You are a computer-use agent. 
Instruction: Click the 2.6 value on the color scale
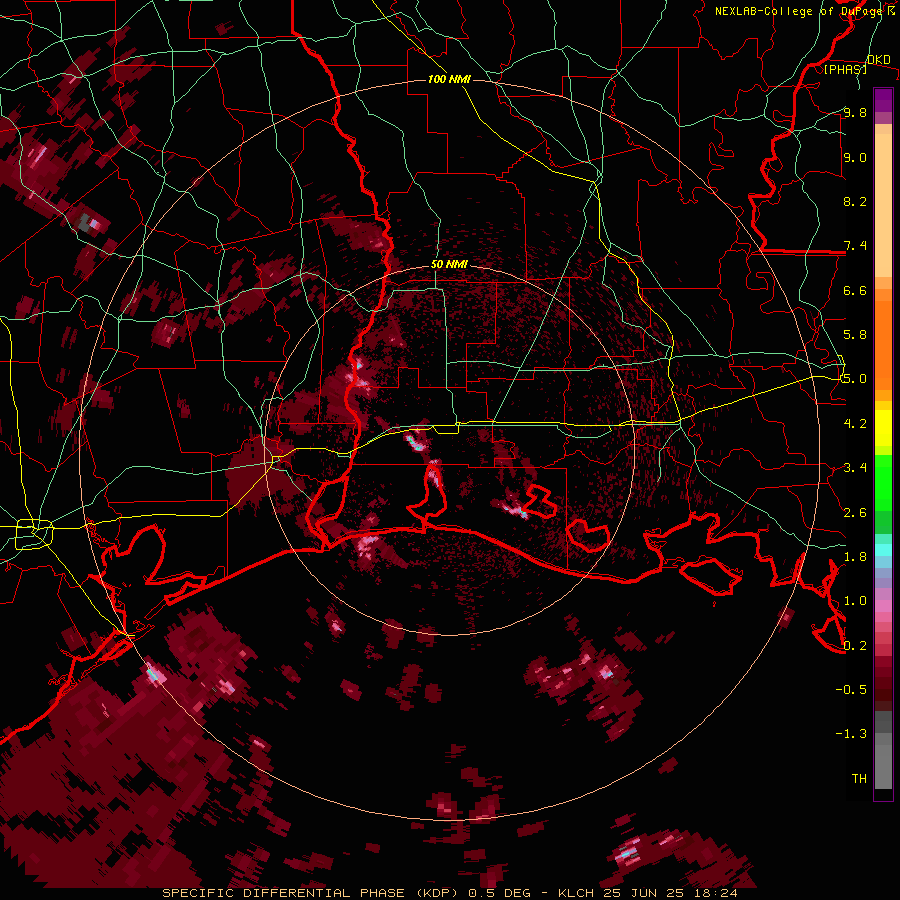855,512
